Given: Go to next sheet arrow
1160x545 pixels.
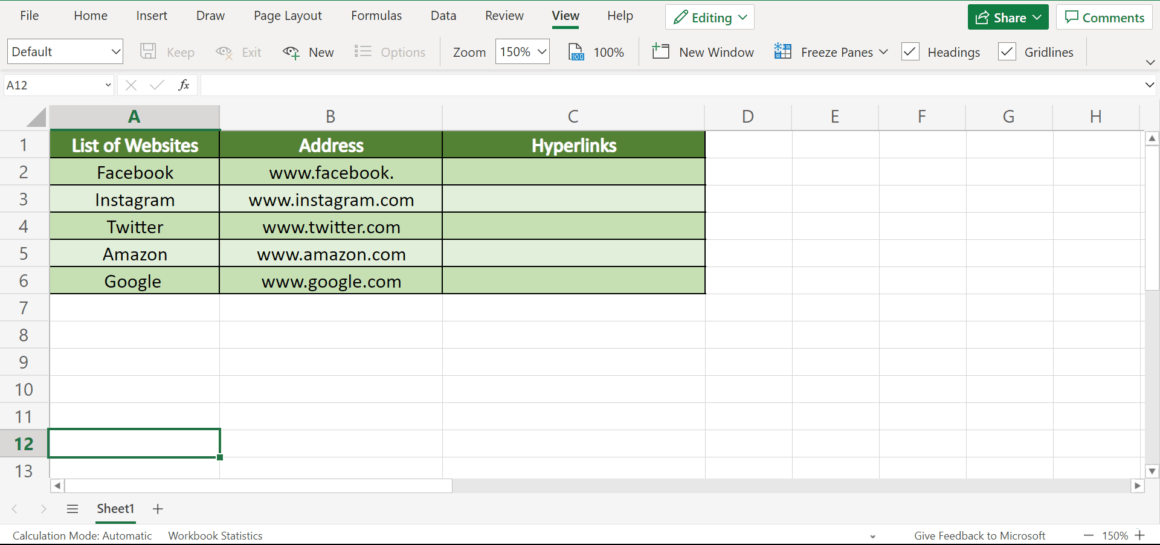Looking at the screenshot, I should (x=43, y=509).
